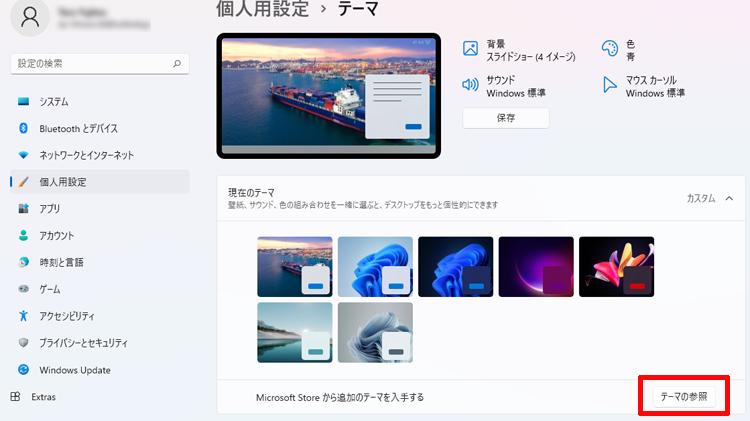Click the テーマの参照 button

click(x=684, y=397)
